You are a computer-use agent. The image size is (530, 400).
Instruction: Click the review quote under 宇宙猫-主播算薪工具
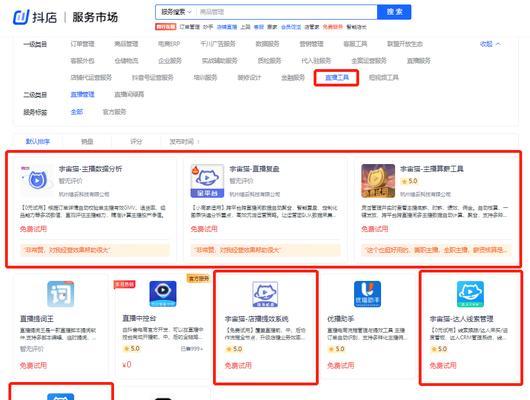pos(436,250)
